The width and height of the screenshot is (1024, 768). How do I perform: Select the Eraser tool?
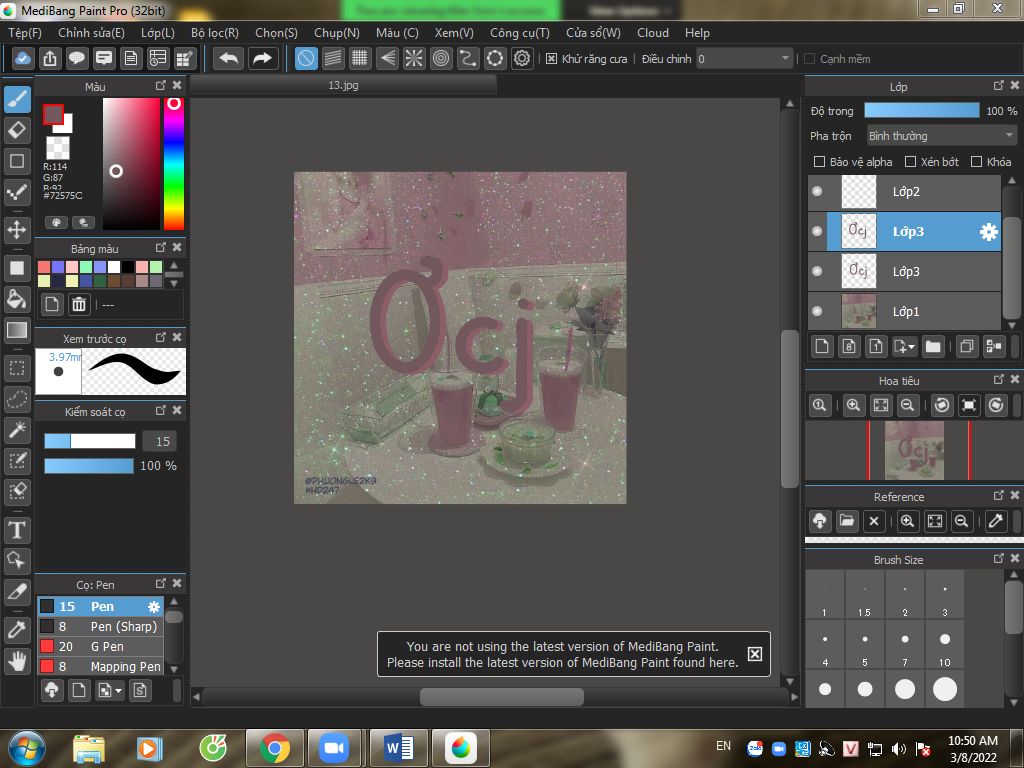pyautogui.click(x=17, y=130)
